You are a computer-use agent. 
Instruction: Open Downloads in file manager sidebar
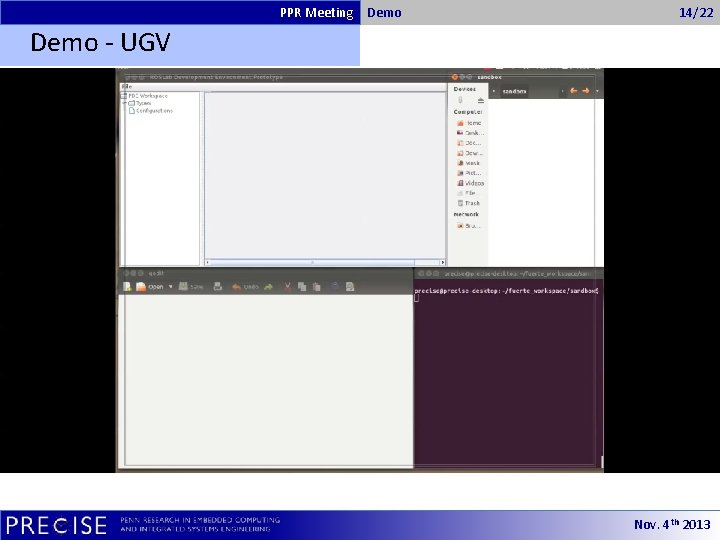tap(470, 153)
